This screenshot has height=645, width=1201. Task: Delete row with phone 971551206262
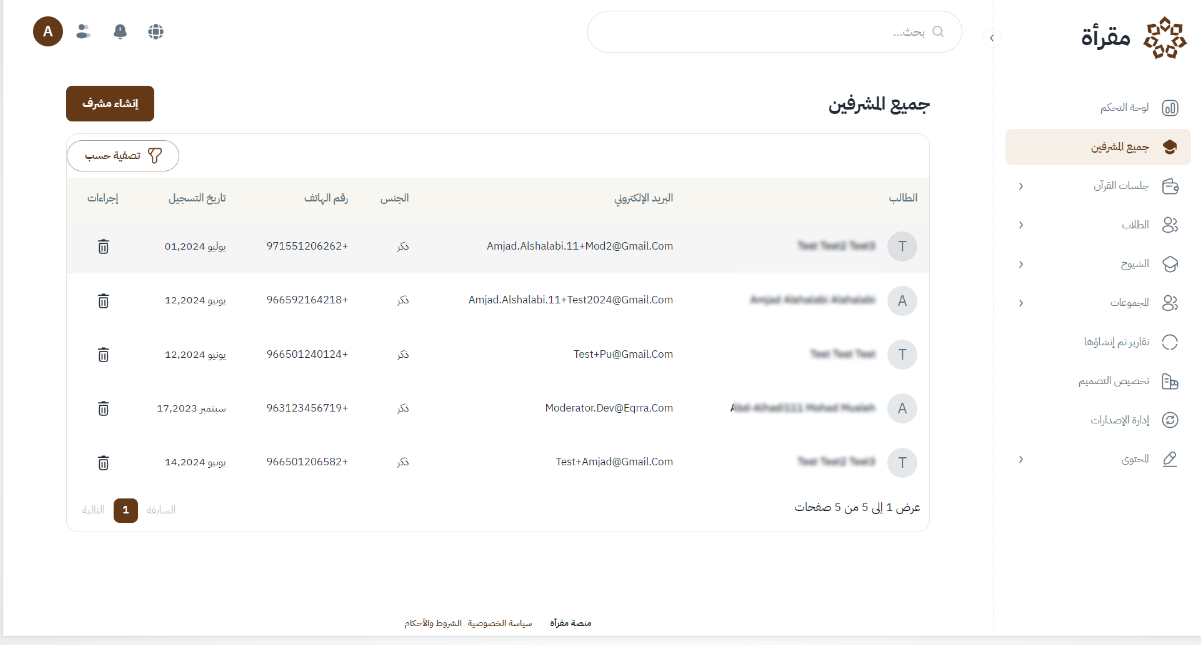coord(103,246)
